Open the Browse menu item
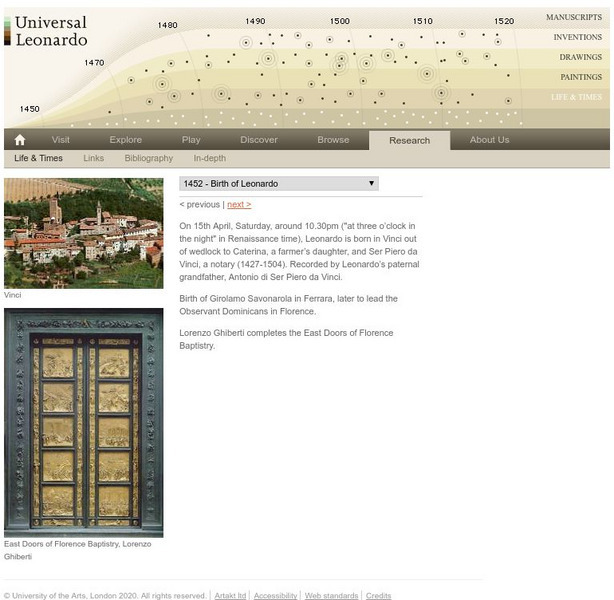Screen dimensions: 614x600 (x=333, y=140)
